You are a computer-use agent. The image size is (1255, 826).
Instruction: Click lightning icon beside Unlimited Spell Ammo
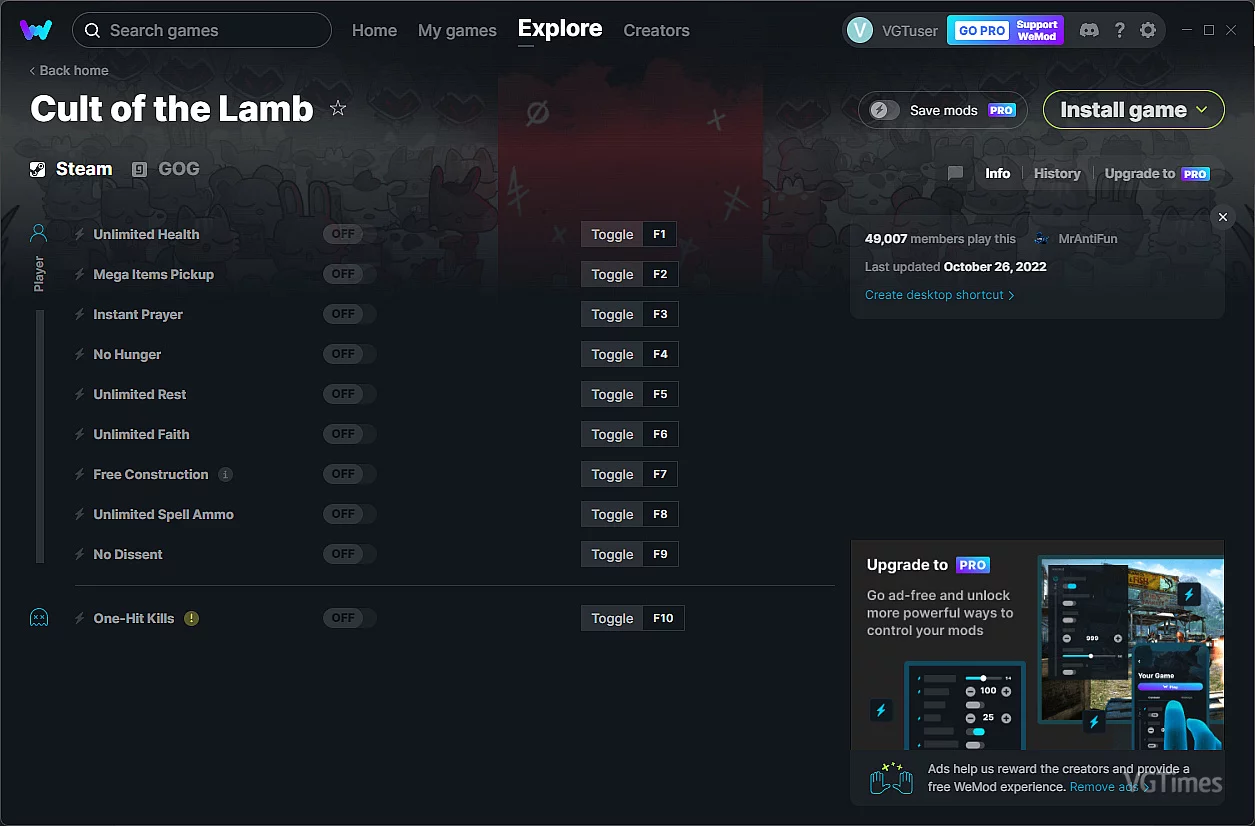[x=80, y=514]
